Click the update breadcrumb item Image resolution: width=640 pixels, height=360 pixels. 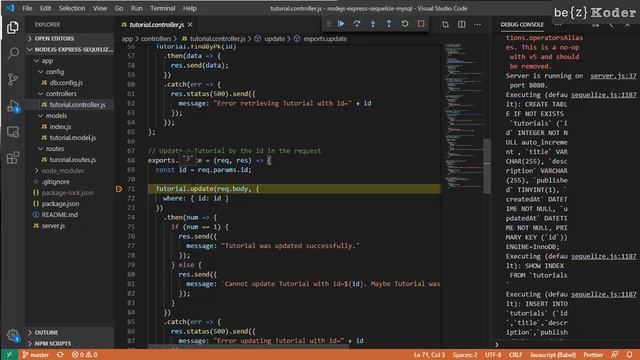(x=270, y=39)
